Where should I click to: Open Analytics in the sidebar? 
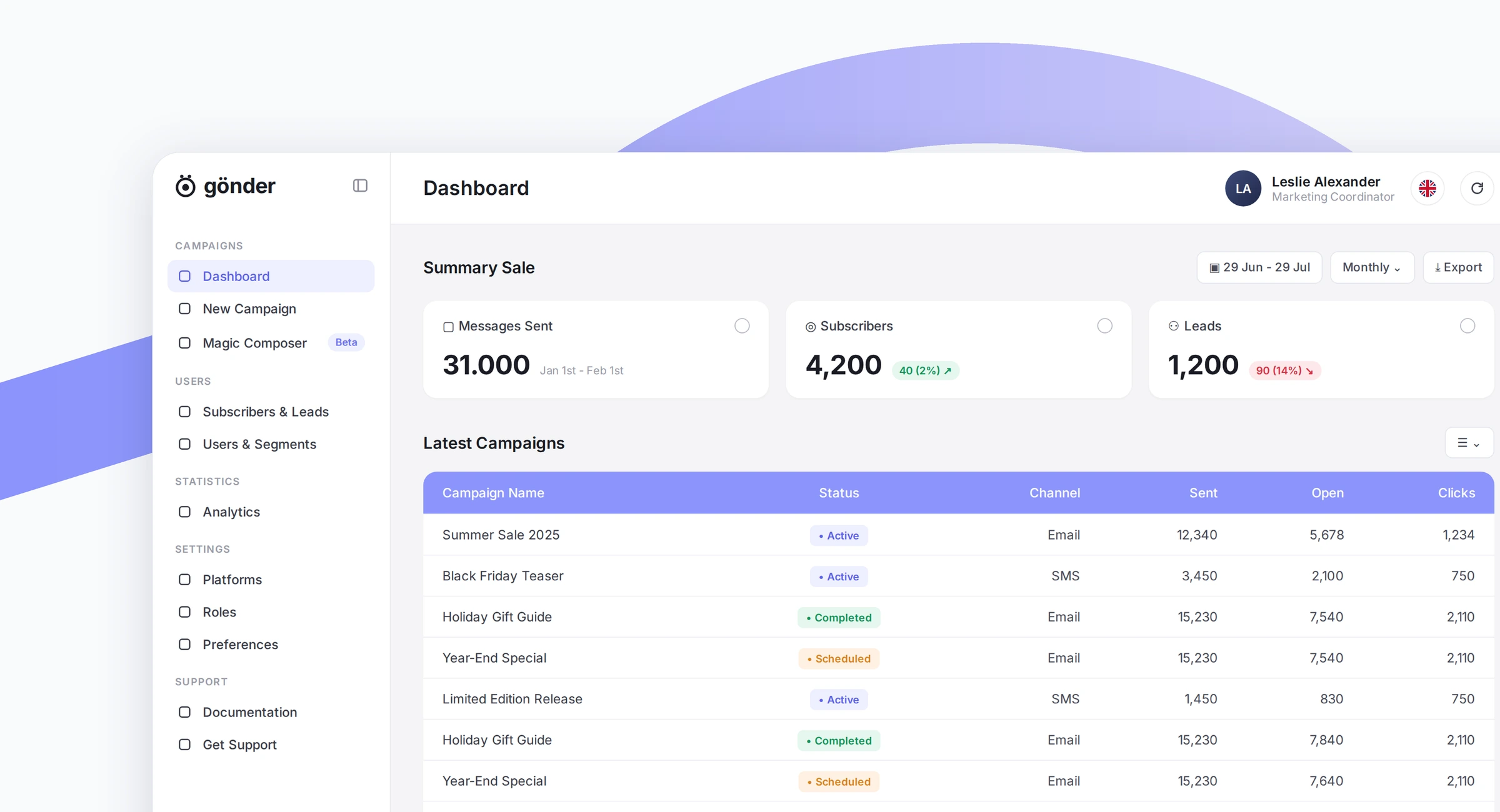click(271, 512)
